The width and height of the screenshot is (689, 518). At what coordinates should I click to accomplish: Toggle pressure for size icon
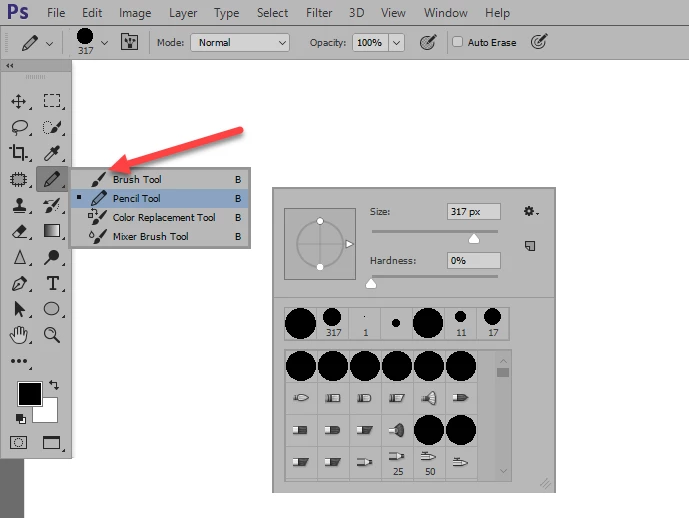point(539,42)
